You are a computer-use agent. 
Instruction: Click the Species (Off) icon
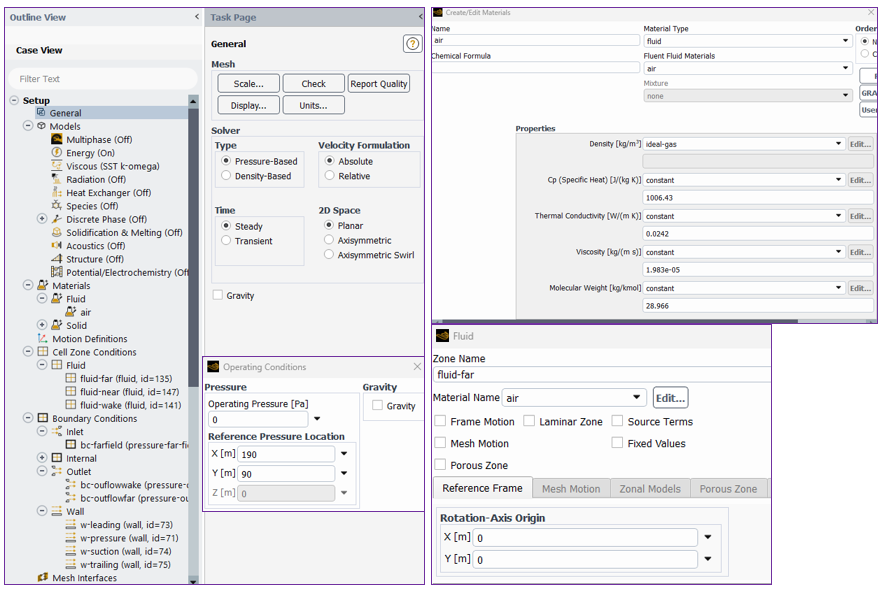tap(57, 205)
